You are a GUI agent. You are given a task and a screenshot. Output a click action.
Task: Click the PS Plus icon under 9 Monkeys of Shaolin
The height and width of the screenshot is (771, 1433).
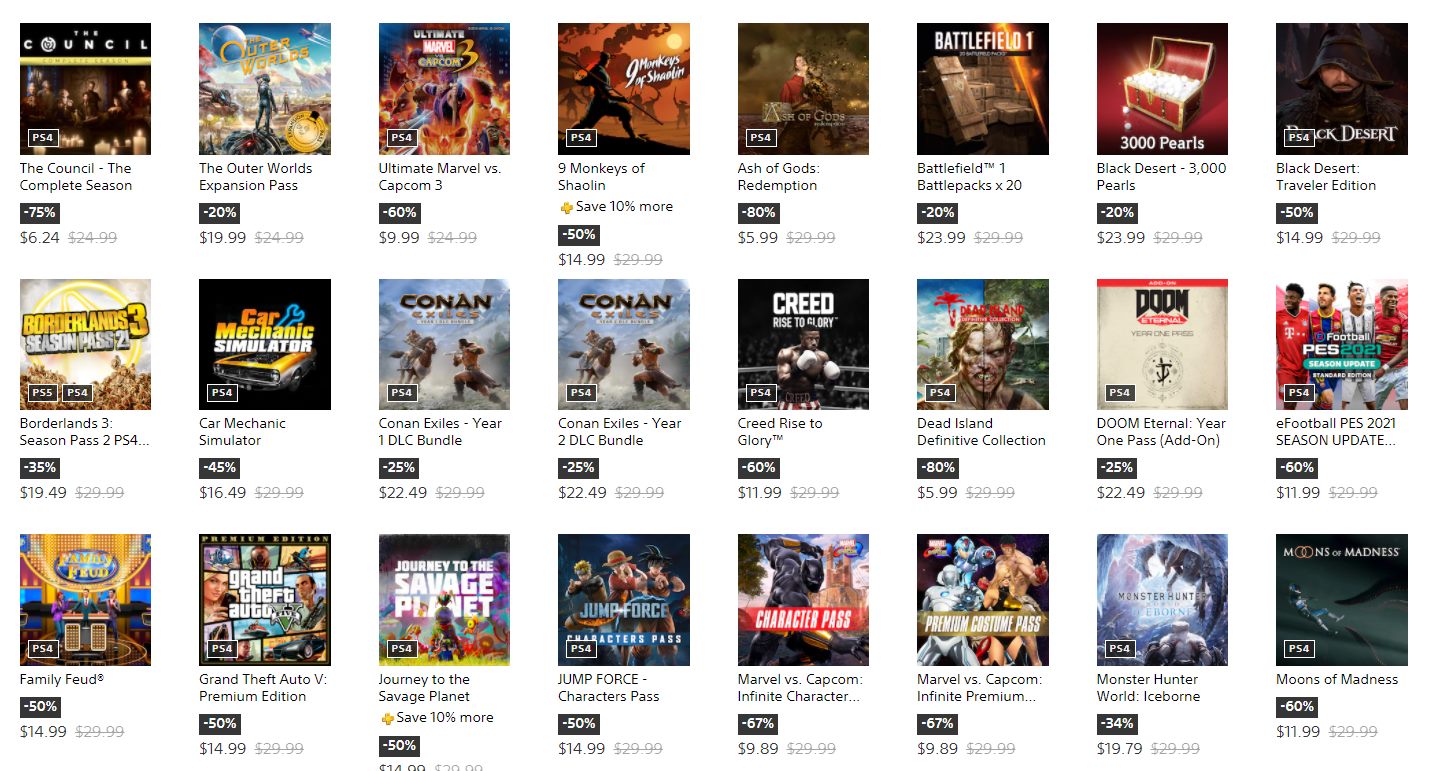coord(567,207)
